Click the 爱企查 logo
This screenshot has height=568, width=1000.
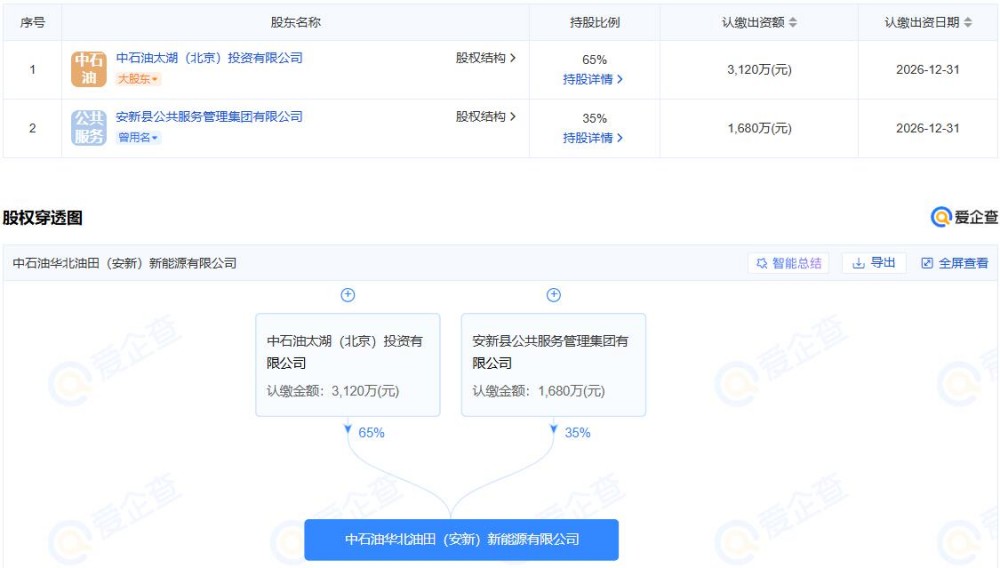pos(964,217)
